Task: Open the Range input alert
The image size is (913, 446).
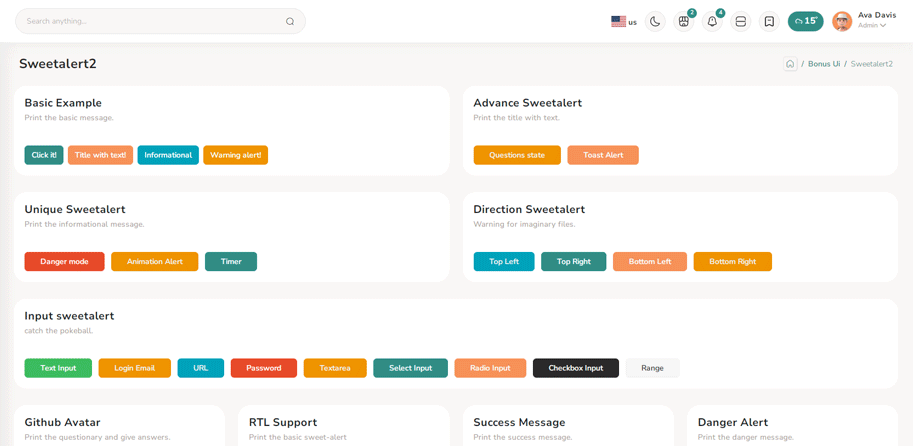Action: point(652,368)
